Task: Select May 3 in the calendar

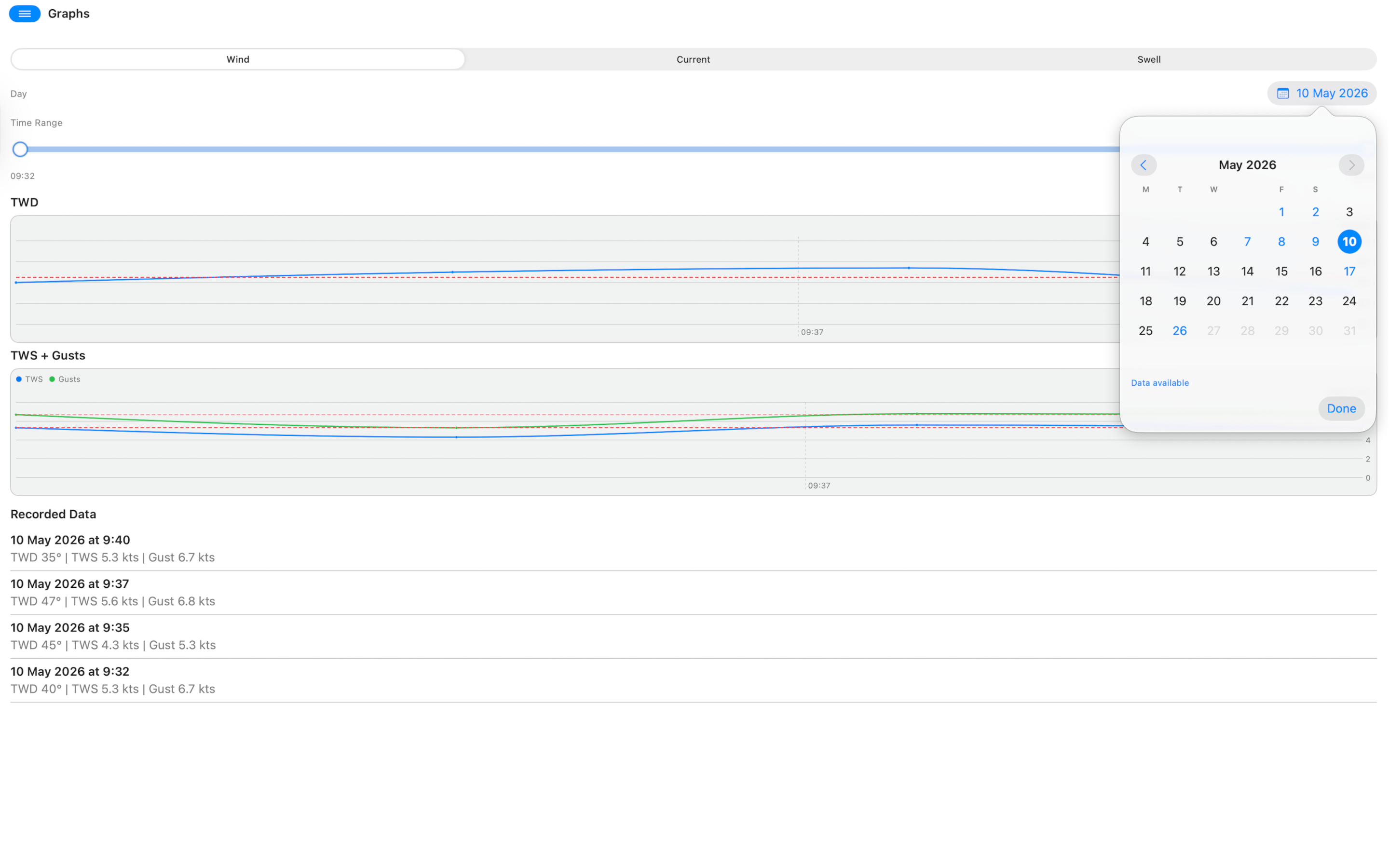Action: pos(1349,212)
